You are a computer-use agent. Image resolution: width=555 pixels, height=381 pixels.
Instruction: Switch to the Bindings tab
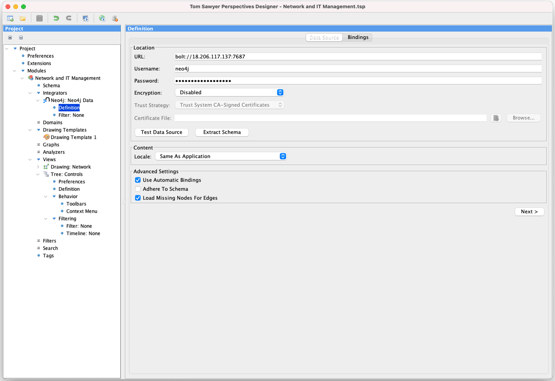357,37
